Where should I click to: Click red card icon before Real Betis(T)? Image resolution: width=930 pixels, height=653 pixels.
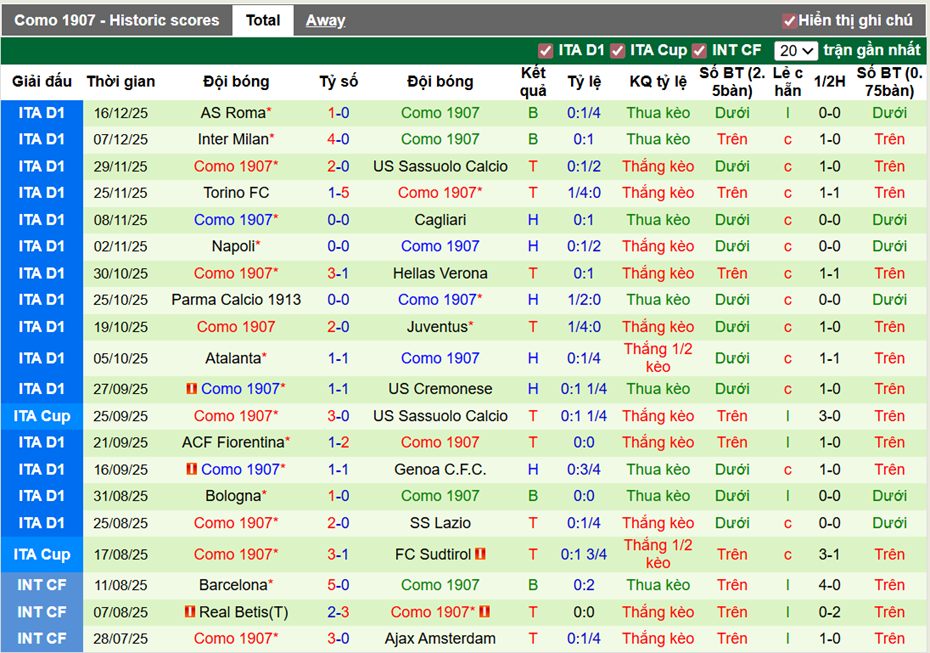pos(190,611)
